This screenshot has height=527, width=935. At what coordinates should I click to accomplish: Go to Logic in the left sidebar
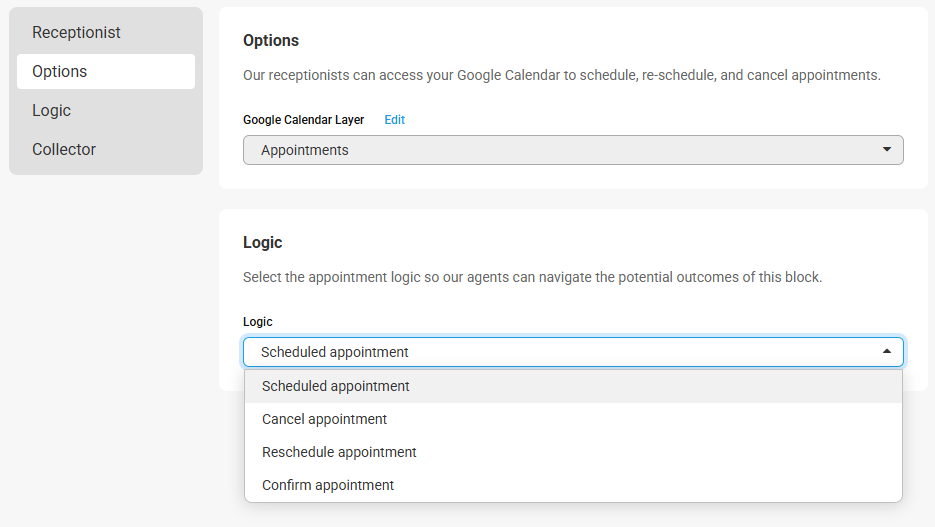point(51,110)
